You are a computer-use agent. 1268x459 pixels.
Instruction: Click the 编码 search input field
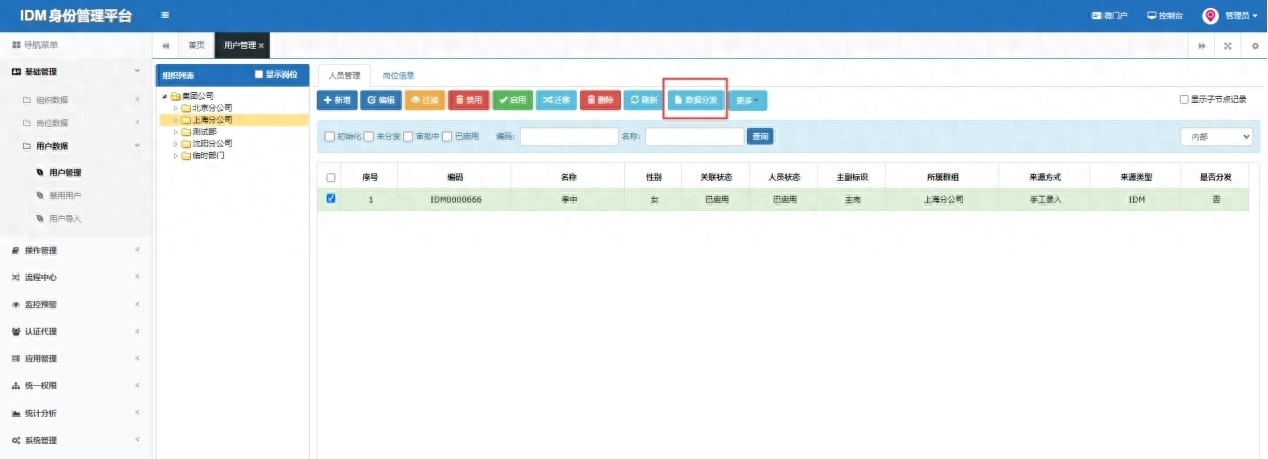coord(568,137)
